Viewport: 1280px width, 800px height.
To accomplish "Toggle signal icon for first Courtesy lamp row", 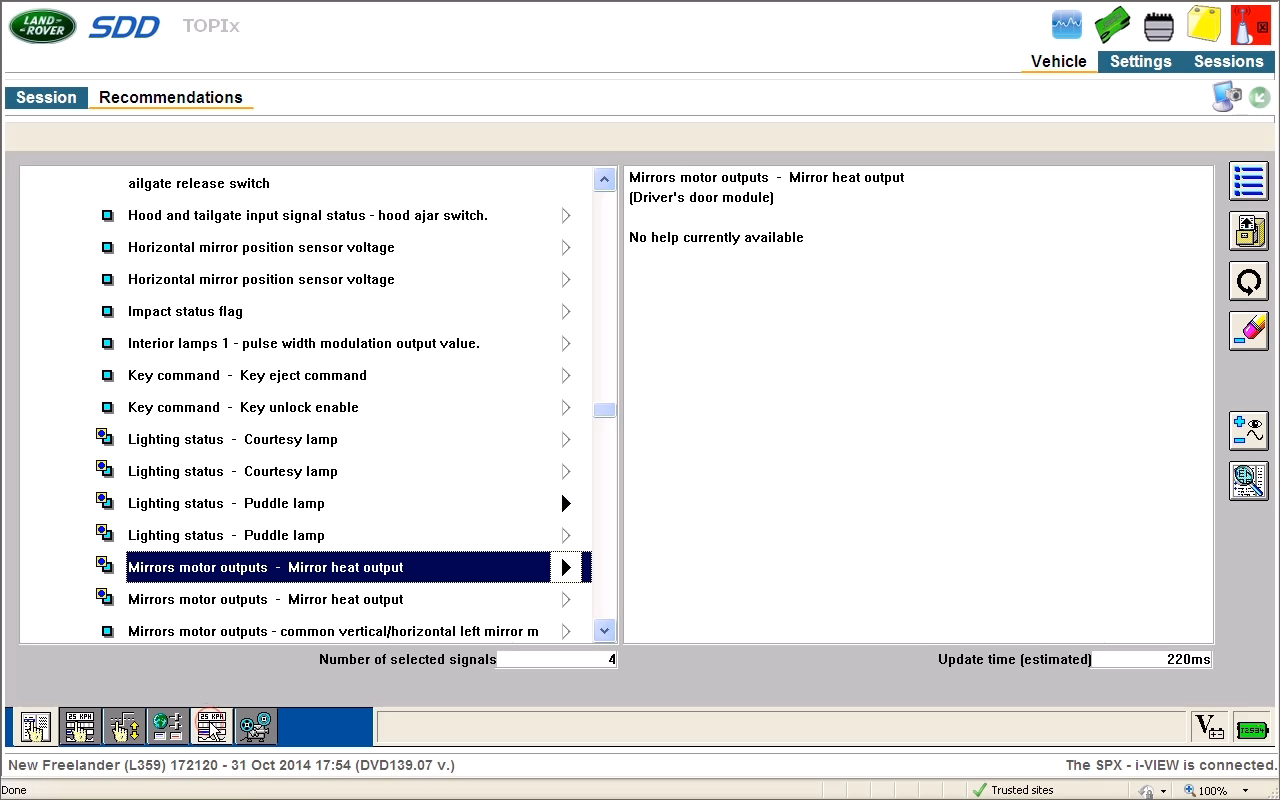I will click(x=104, y=437).
